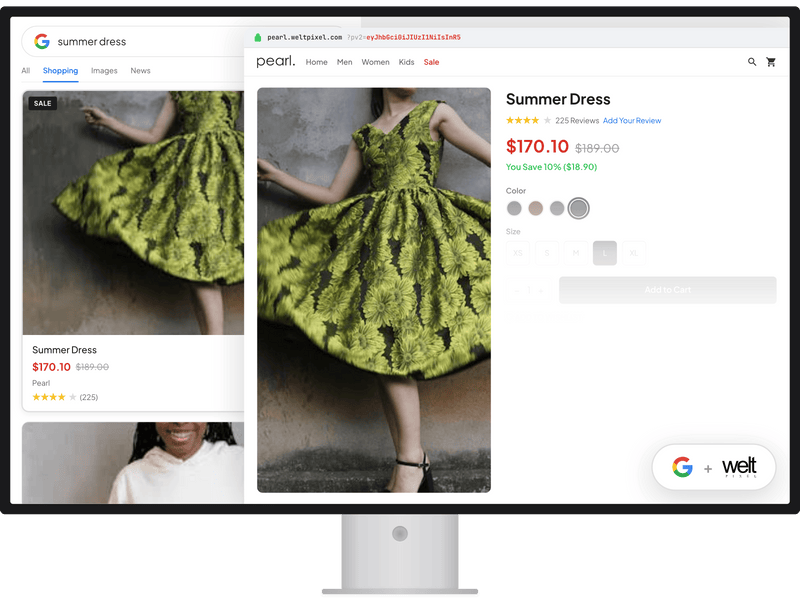This screenshot has width=800, height=600.
Task: Open the Sale menu item
Action: pos(431,62)
